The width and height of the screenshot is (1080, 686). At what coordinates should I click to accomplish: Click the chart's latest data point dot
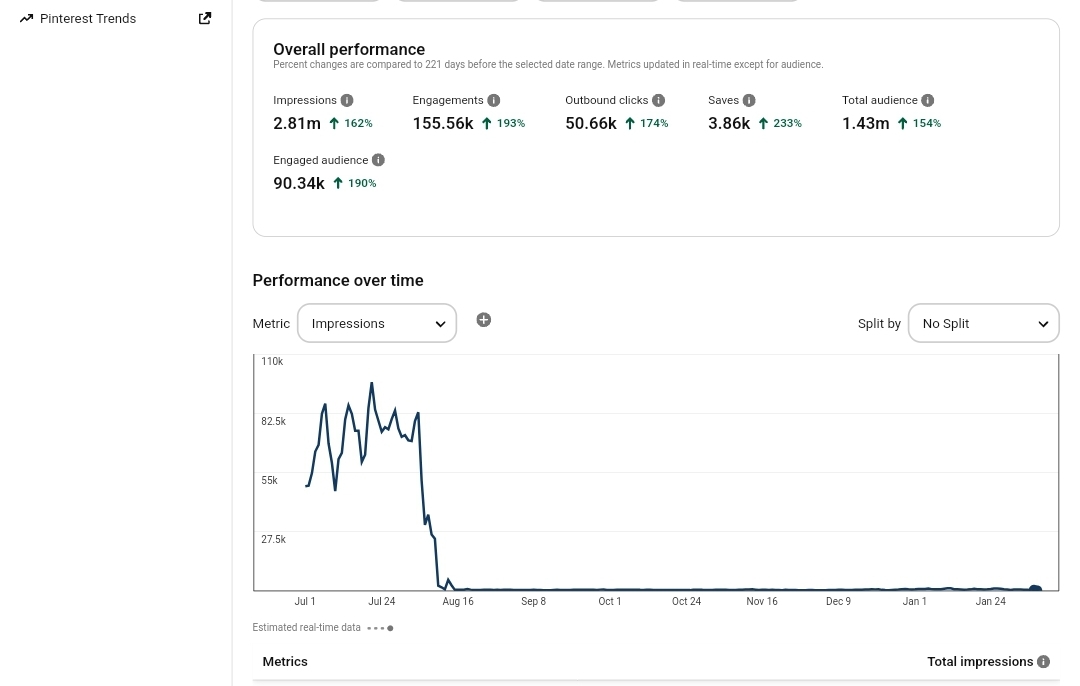pyautogui.click(x=1035, y=588)
